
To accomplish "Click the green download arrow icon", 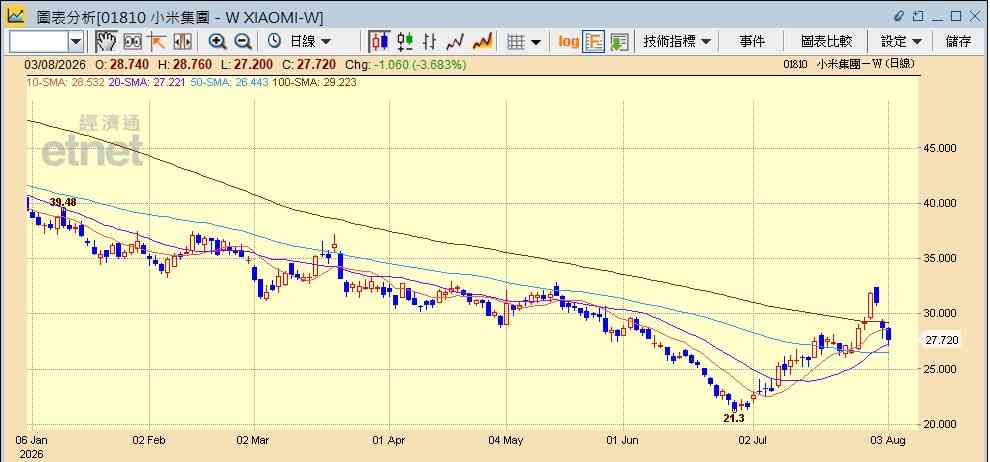I will pyautogui.click(x=619, y=42).
